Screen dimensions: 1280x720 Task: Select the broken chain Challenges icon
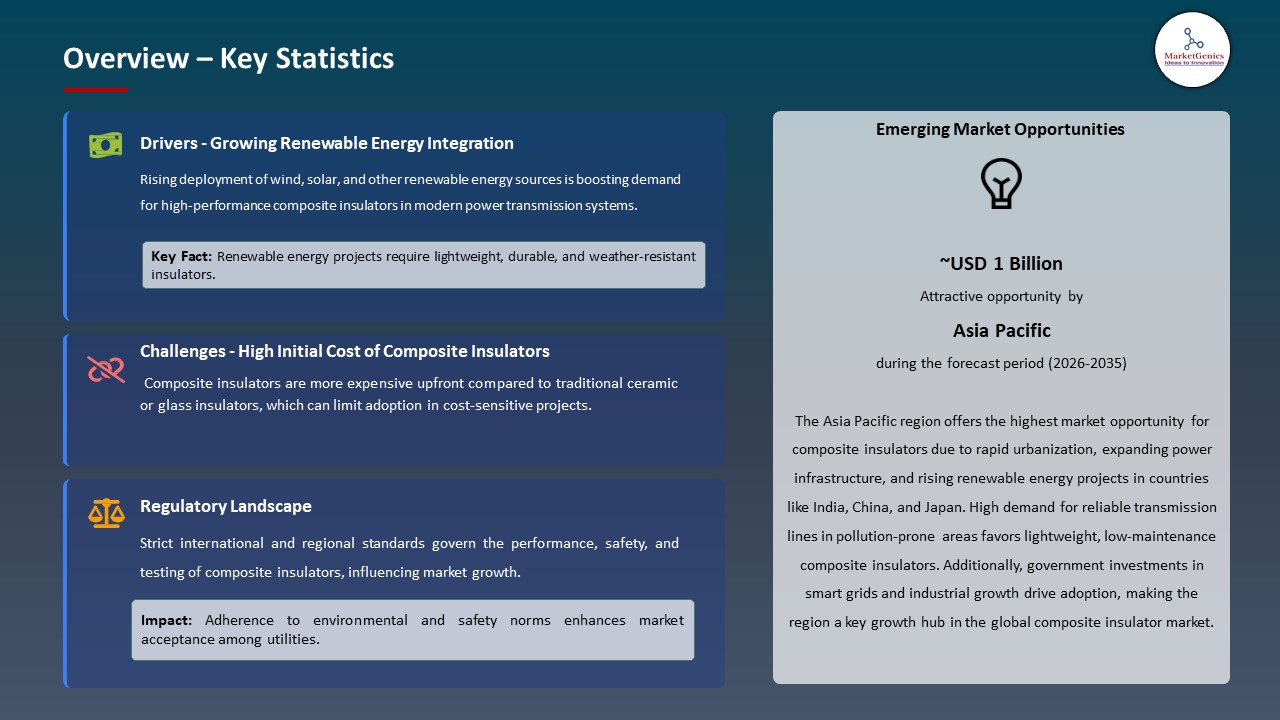(x=106, y=370)
